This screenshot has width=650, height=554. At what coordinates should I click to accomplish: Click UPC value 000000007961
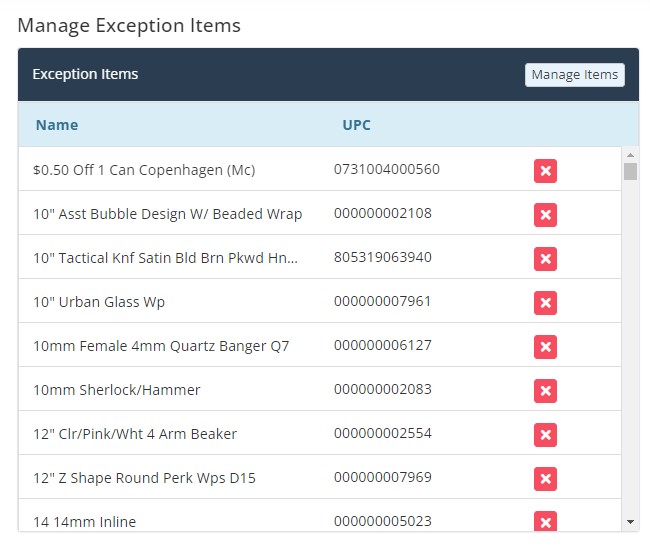pyautogui.click(x=383, y=301)
